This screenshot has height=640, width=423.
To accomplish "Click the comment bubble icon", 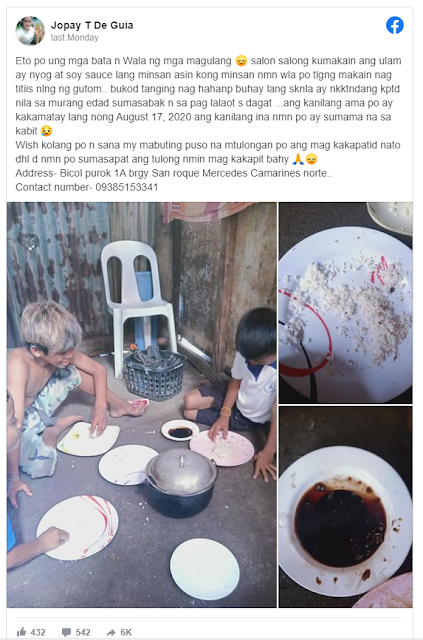I will pos(66,632).
